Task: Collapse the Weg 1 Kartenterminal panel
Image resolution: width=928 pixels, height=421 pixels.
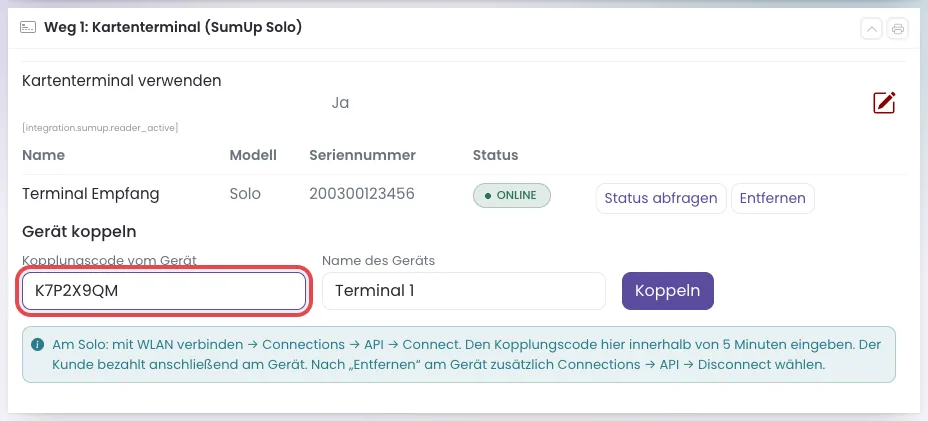Action: coord(871,28)
